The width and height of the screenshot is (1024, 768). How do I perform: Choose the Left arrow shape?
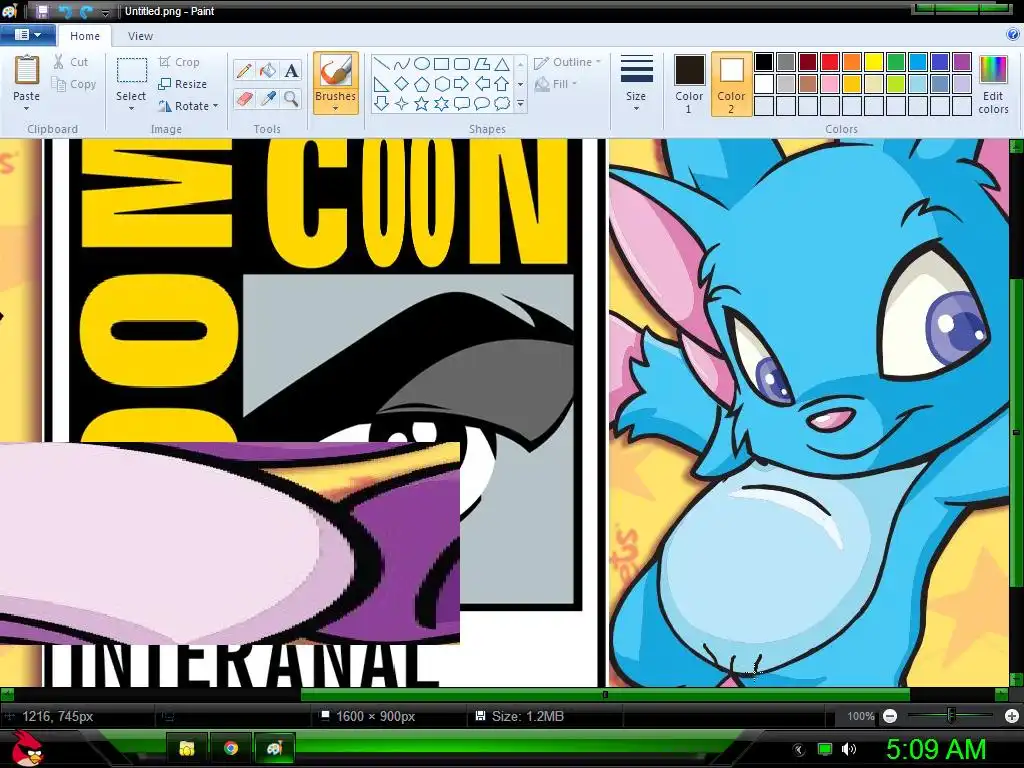tap(482, 84)
